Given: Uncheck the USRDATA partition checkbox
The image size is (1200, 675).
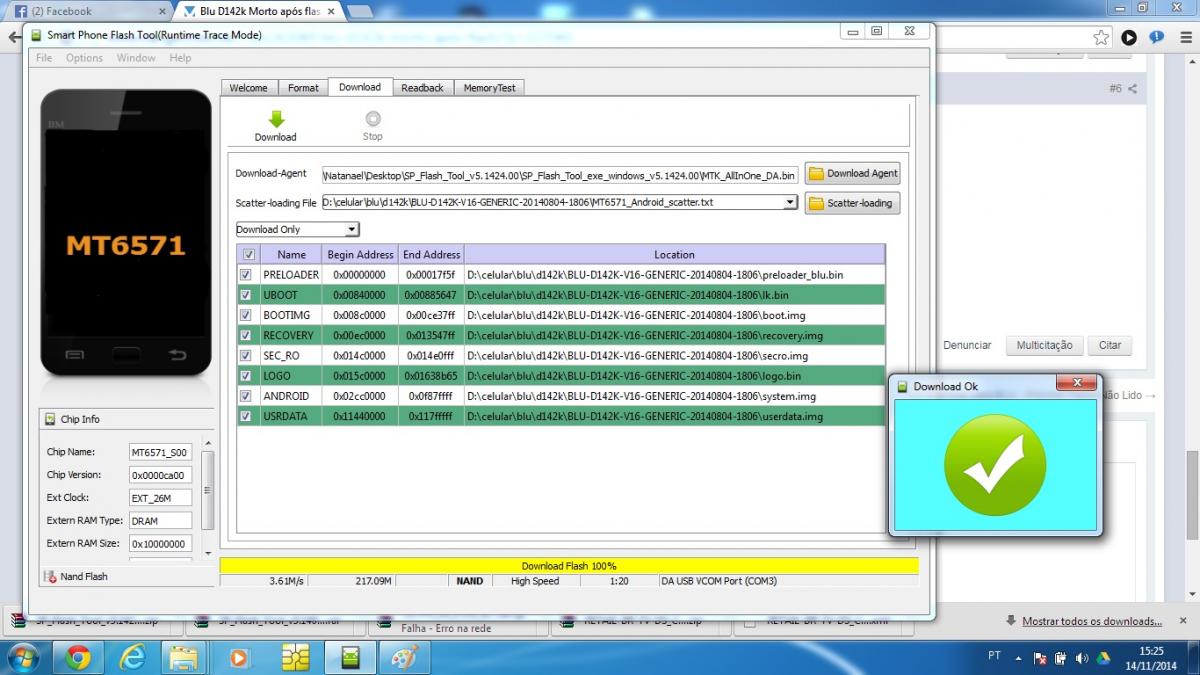Looking at the screenshot, I should (246, 416).
